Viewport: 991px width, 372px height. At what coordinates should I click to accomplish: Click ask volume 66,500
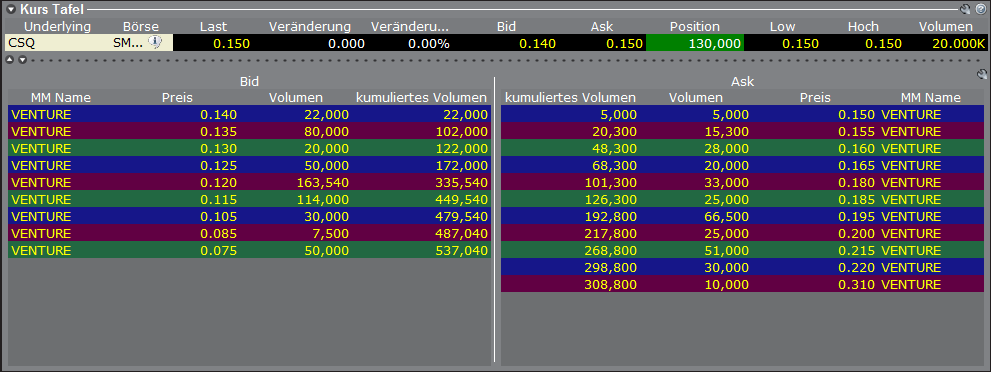727,217
